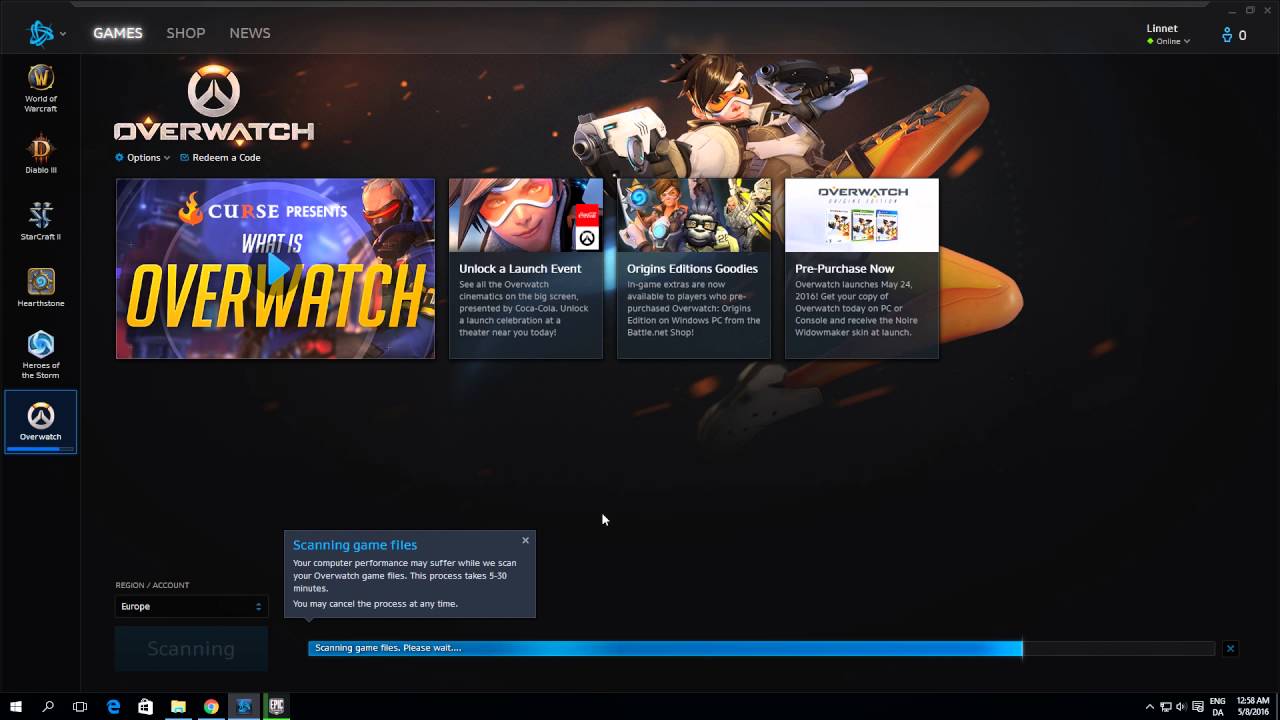Open Windows taskbar search

click(48, 706)
